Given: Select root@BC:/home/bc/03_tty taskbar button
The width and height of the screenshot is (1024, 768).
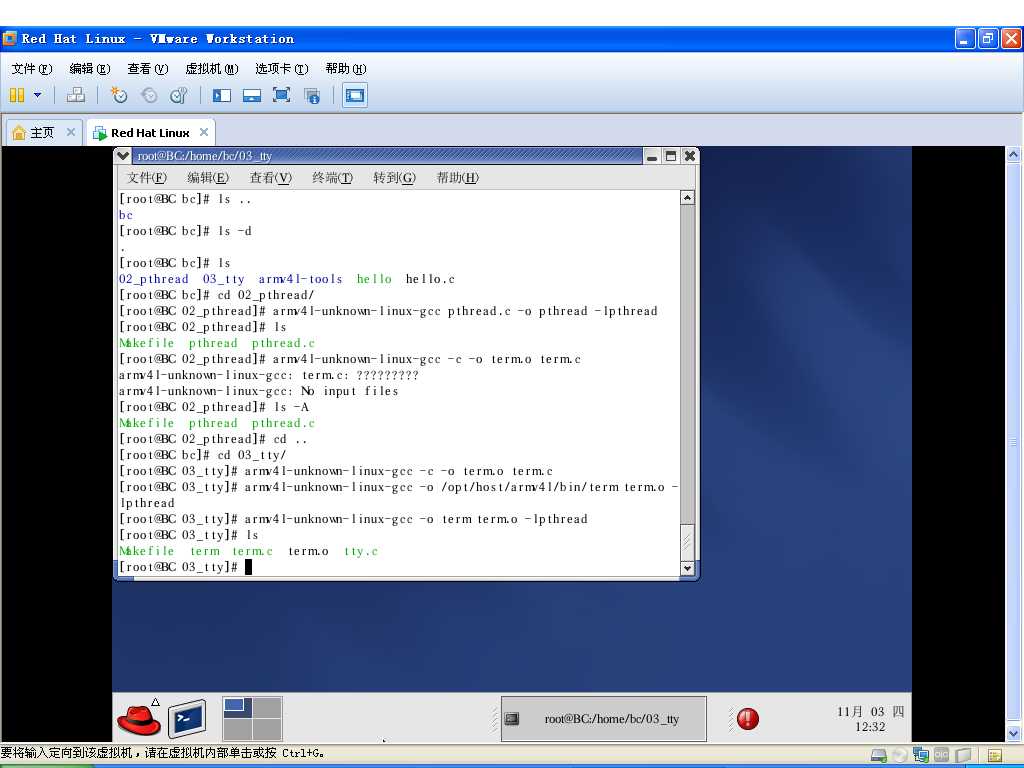Looking at the screenshot, I should (603, 718).
